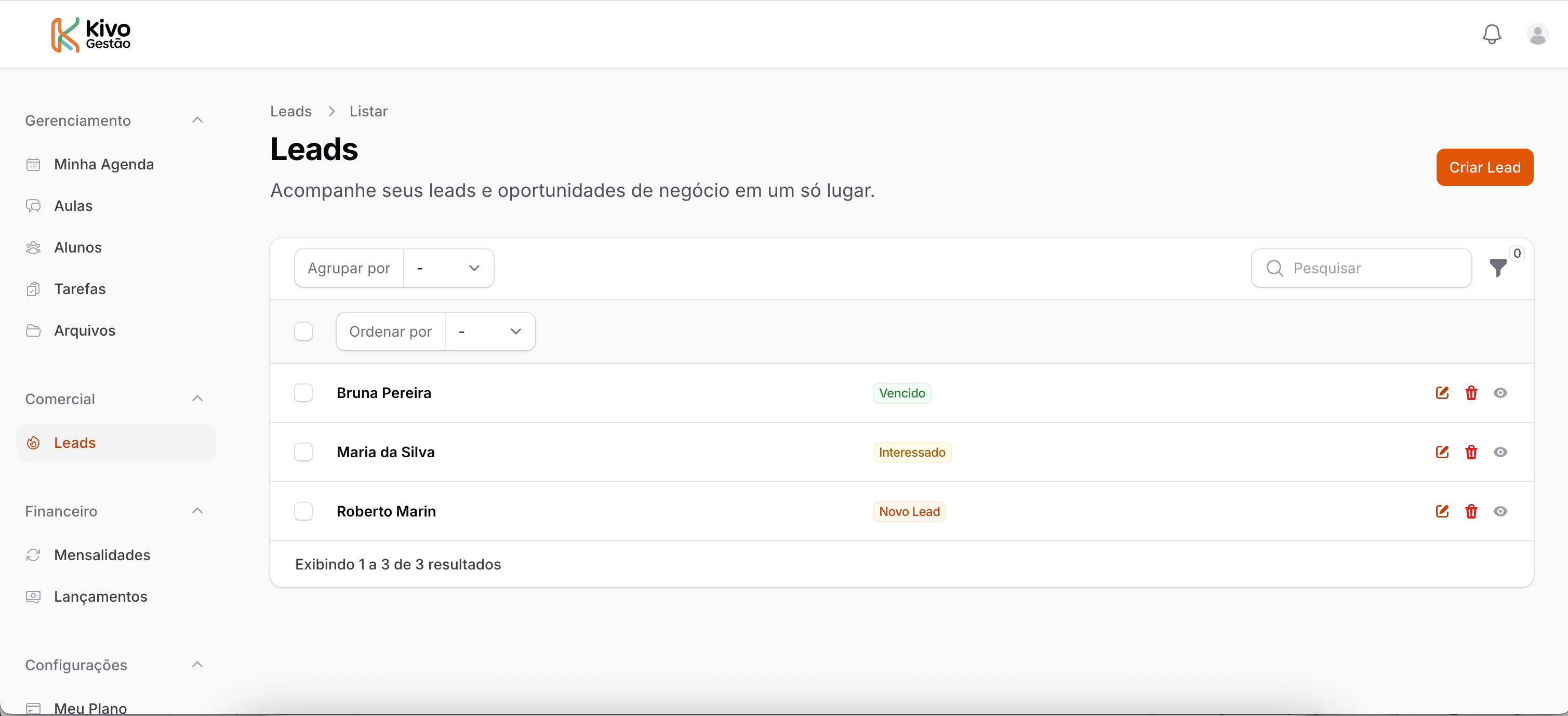This screenshot has width=1568, height=716.
Task: Click the Kivo Gestão logo
Action: pyautogui.click(x=91, y=35)
